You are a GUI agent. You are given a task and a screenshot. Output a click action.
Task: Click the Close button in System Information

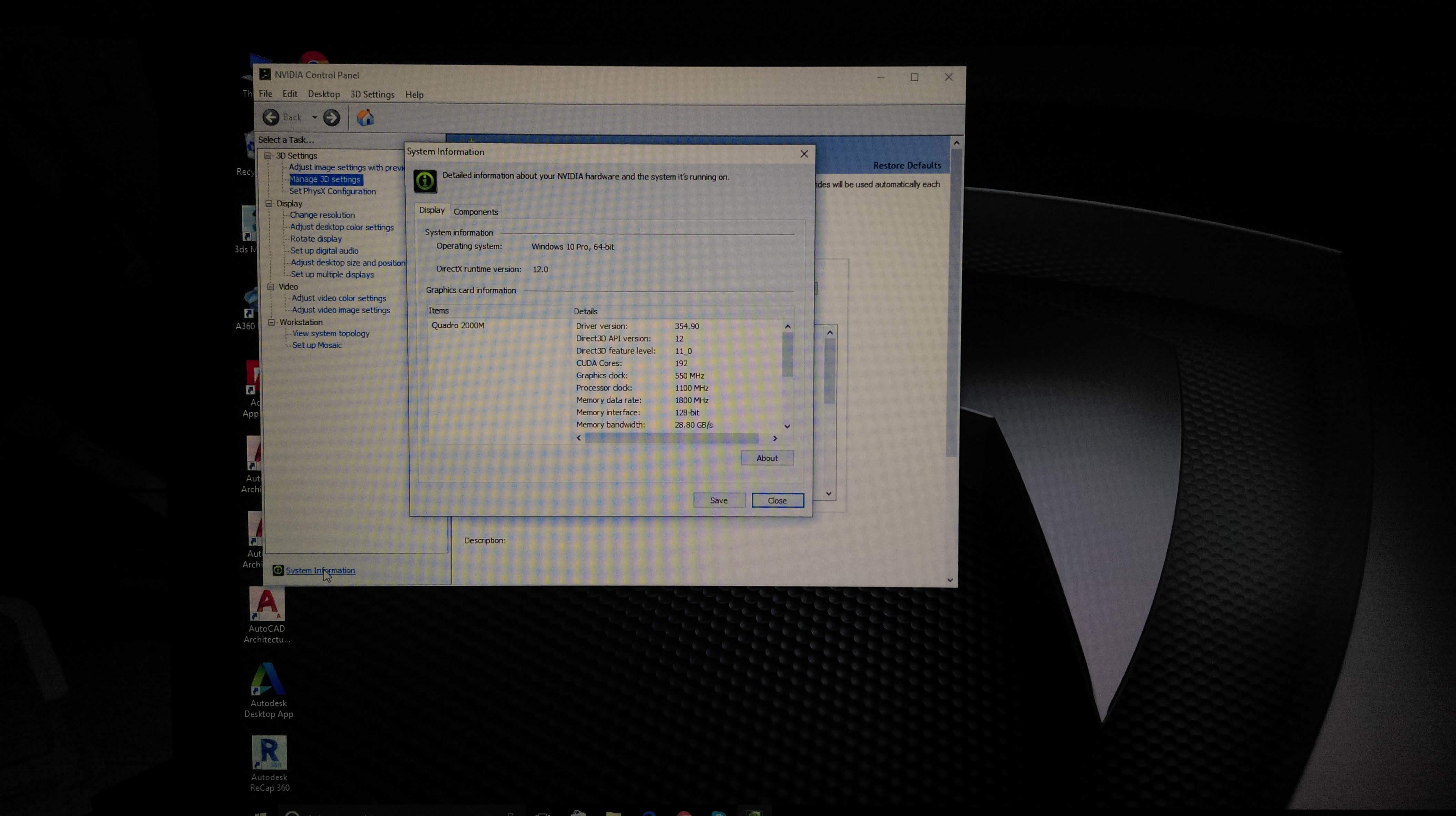click(777, 500)
